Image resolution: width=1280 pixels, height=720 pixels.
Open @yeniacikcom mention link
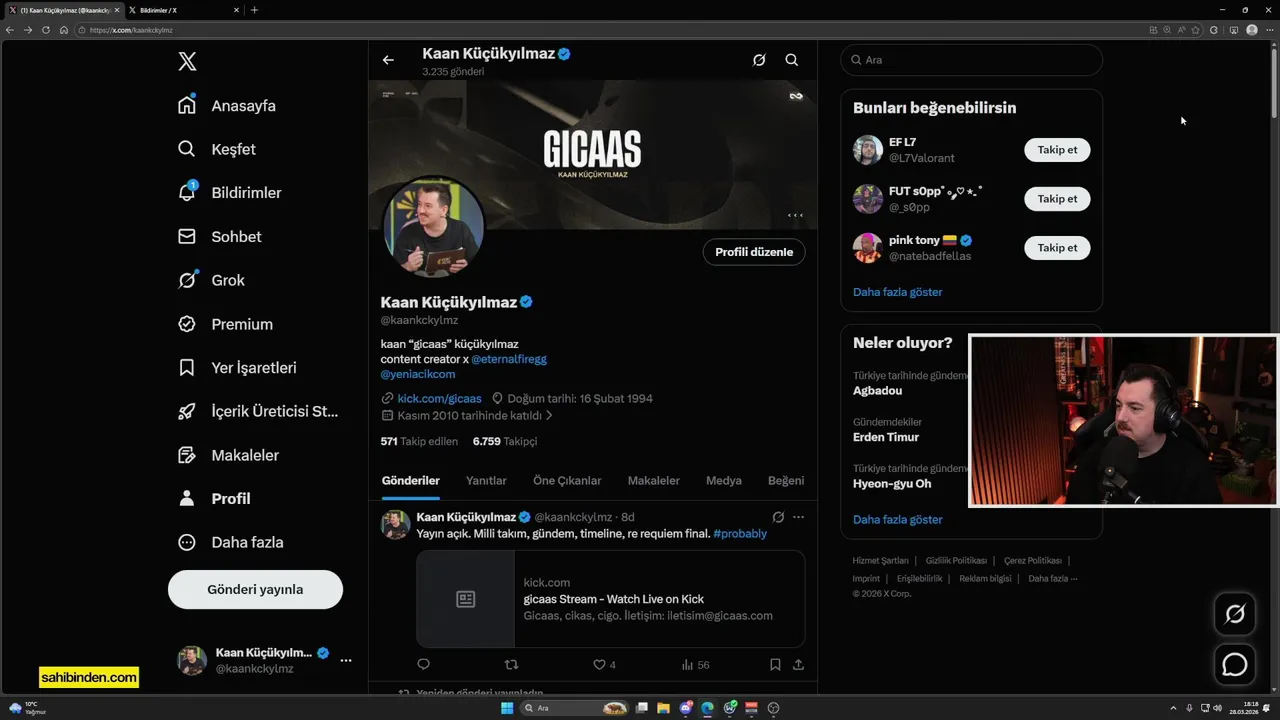[418, 374]
